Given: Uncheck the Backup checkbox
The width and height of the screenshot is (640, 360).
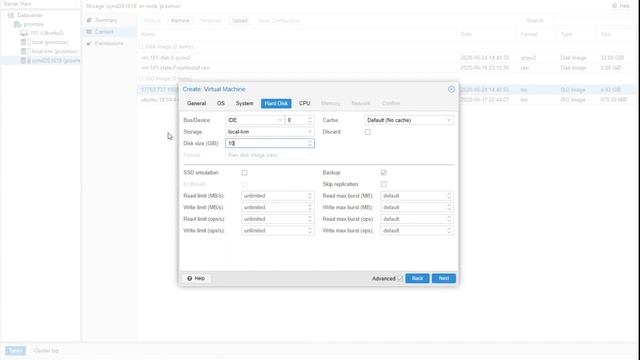Looking at the screenshot, I should [384, 173].
